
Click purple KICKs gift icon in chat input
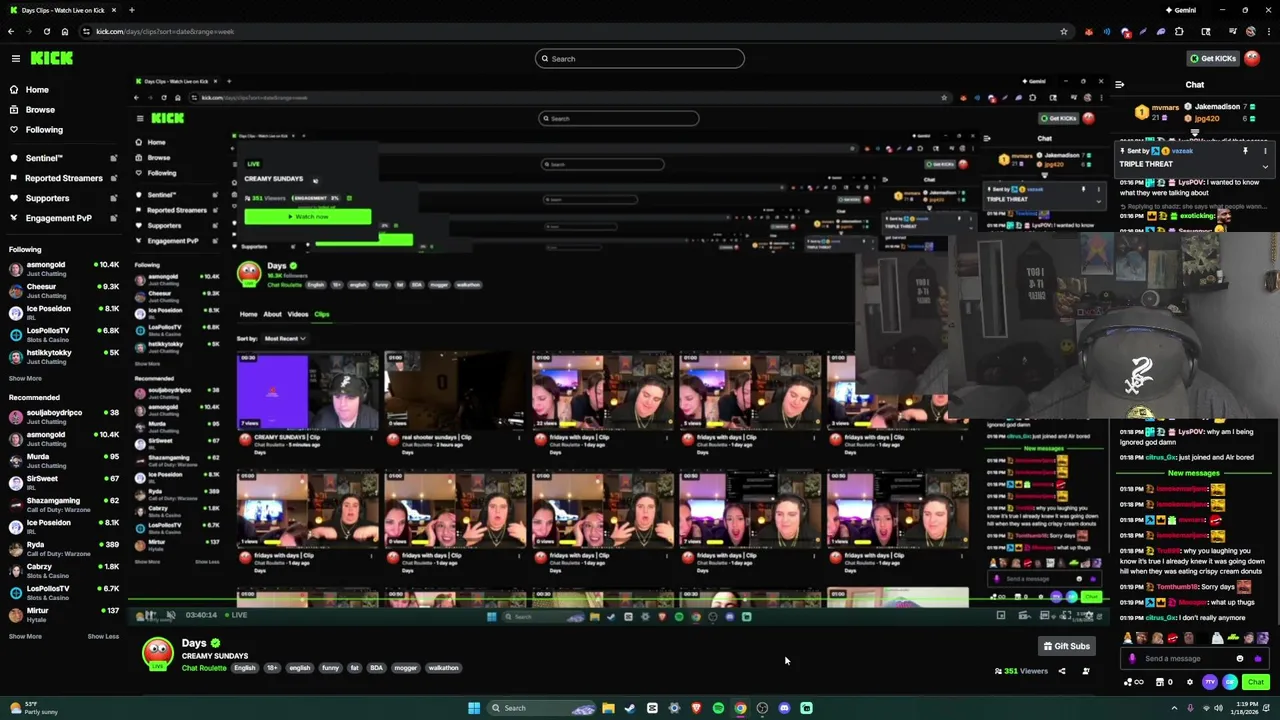[1258, 659]
